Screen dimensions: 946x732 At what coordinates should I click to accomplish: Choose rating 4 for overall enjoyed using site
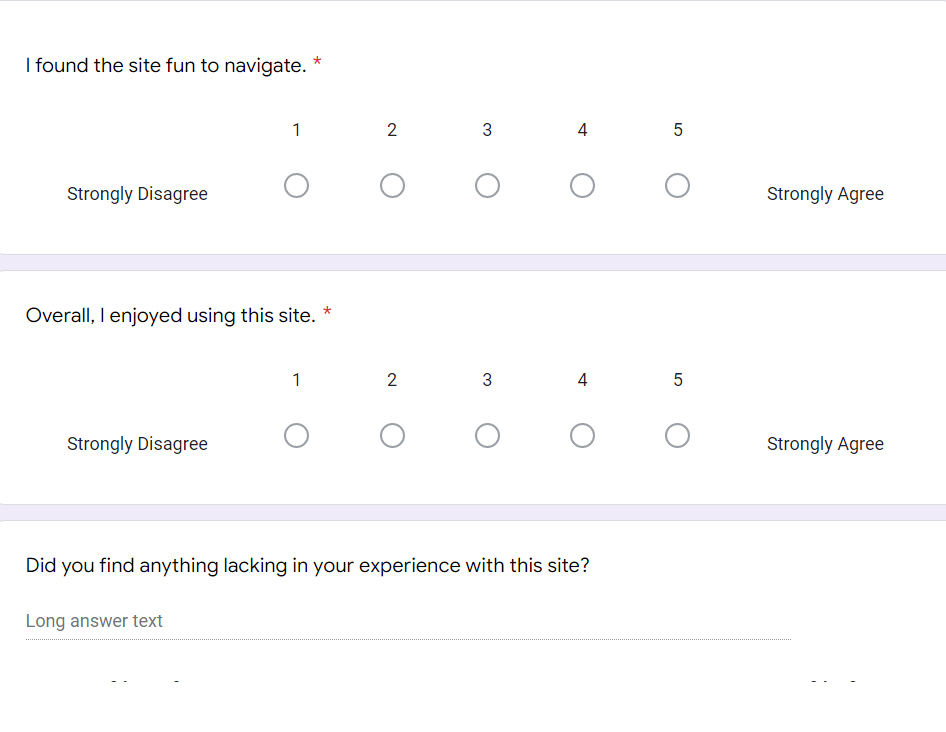[x=582, y=436]
